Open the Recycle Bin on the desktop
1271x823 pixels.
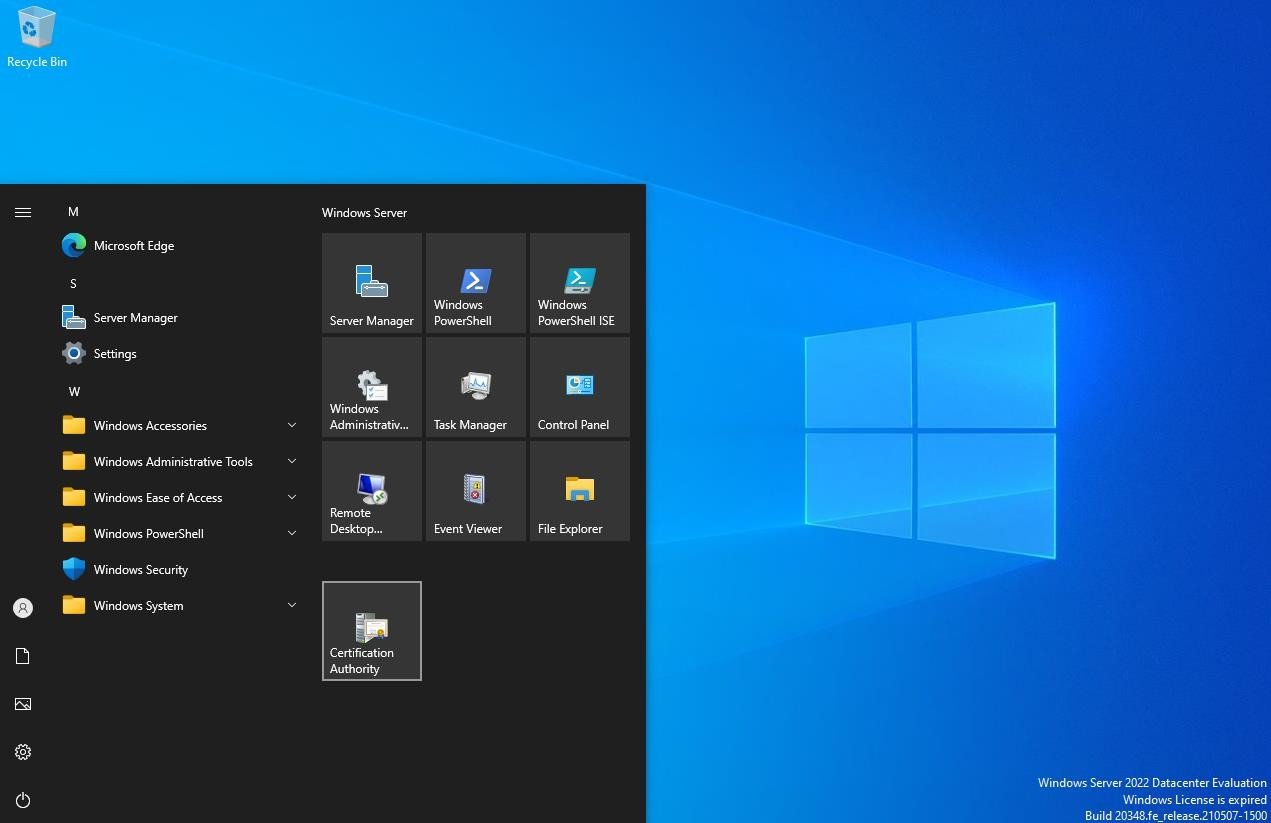(37, 37)
